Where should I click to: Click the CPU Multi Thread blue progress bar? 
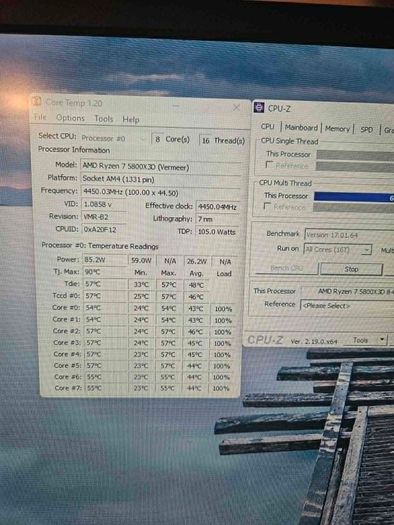(x=354, y=197)
